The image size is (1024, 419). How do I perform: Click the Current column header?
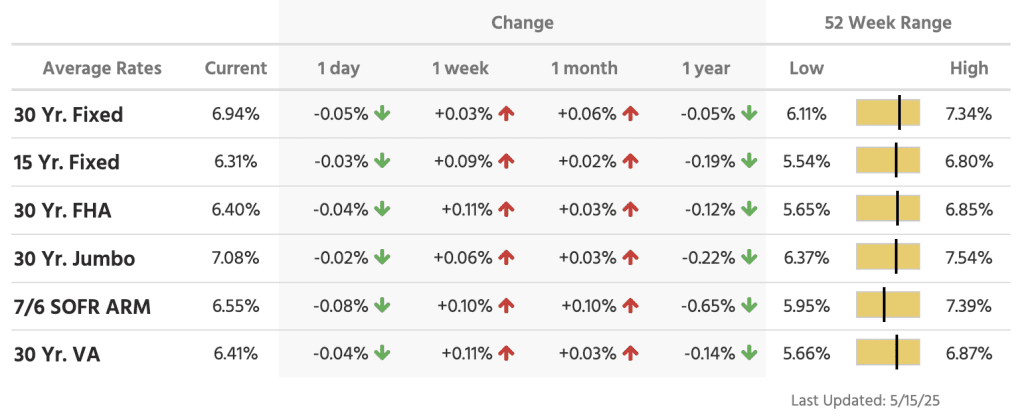point(236,69)
